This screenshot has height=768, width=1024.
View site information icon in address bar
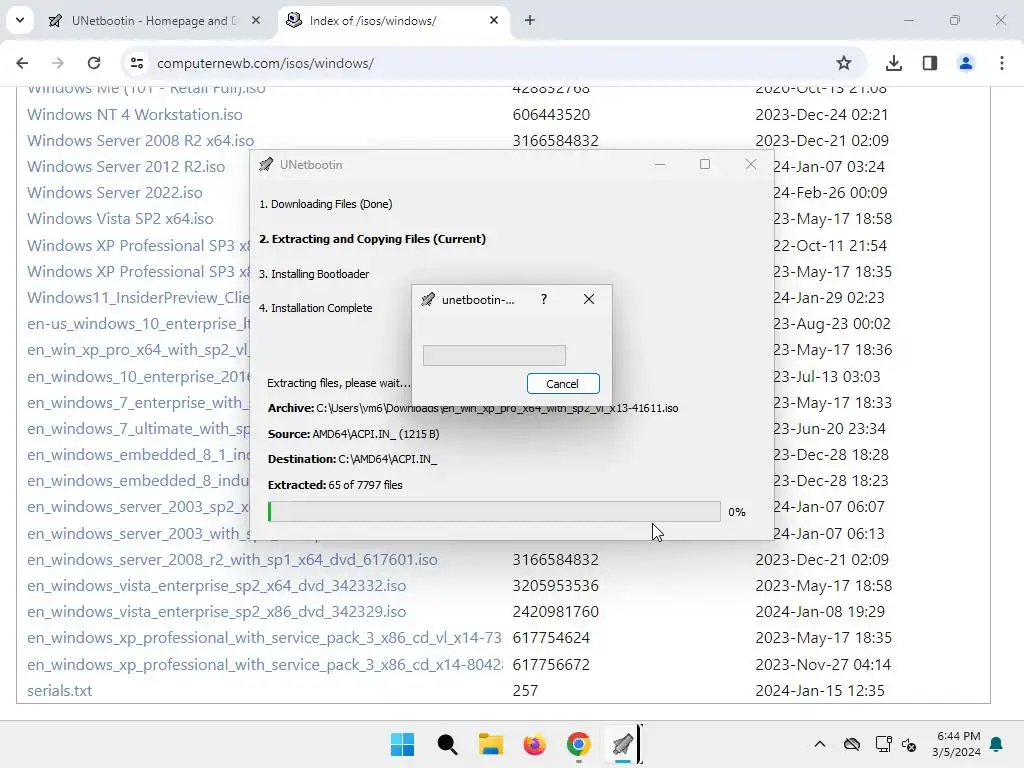(137, 63)
